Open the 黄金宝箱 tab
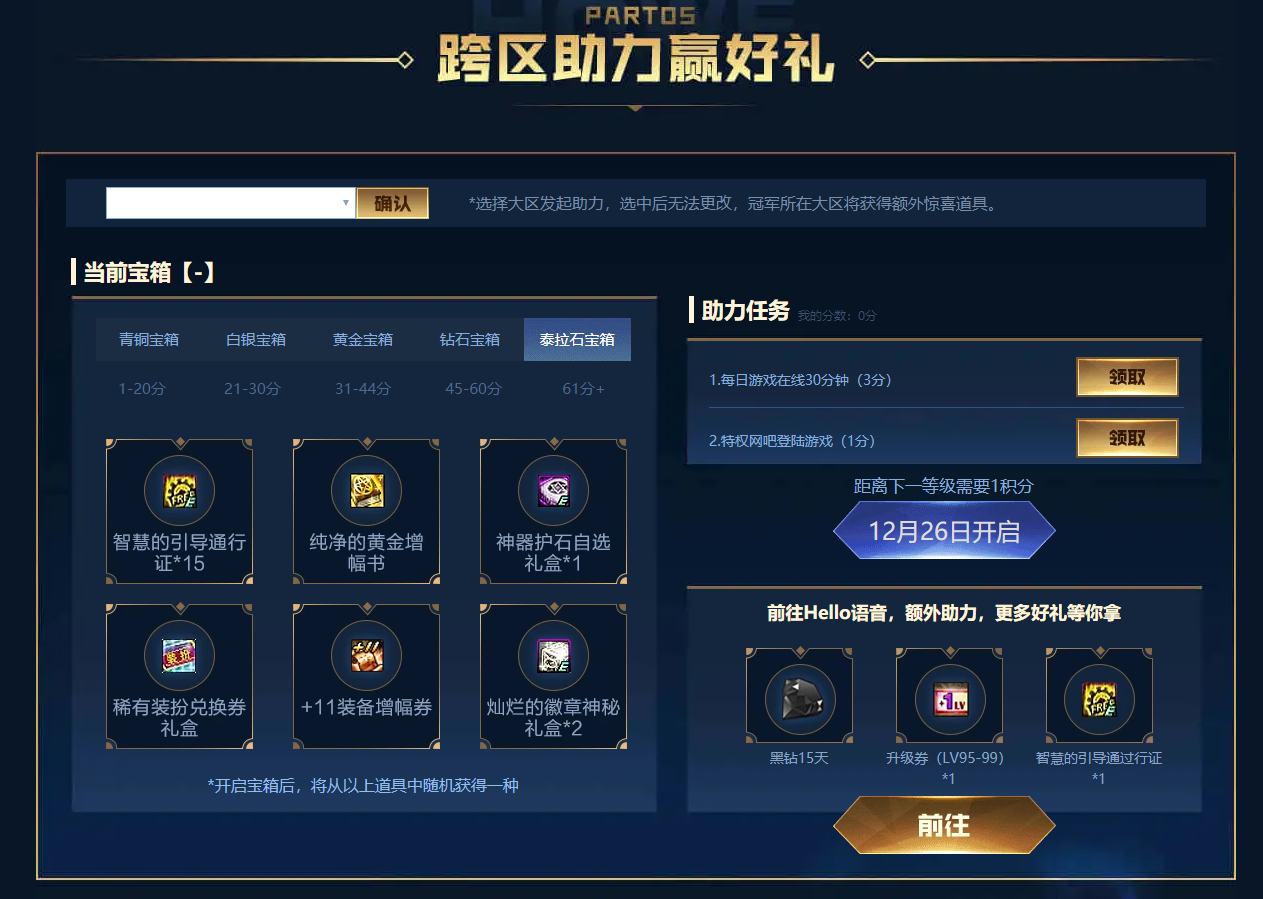The height and width of the screenshot is (899, 1263). pyautogui.click(x=363, y=339)
